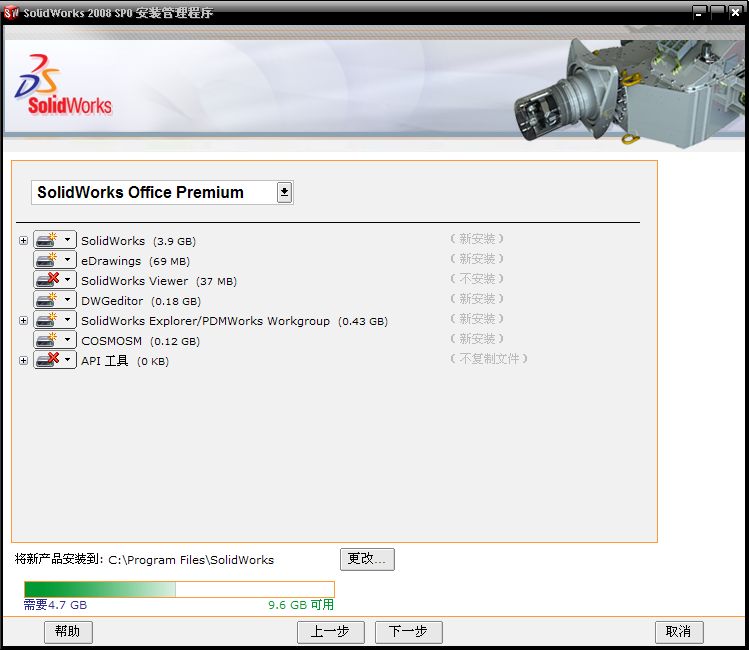
Task: Expand the SolidWorks (3.9 GB) tree node
Action: click(x=23, y=240)
